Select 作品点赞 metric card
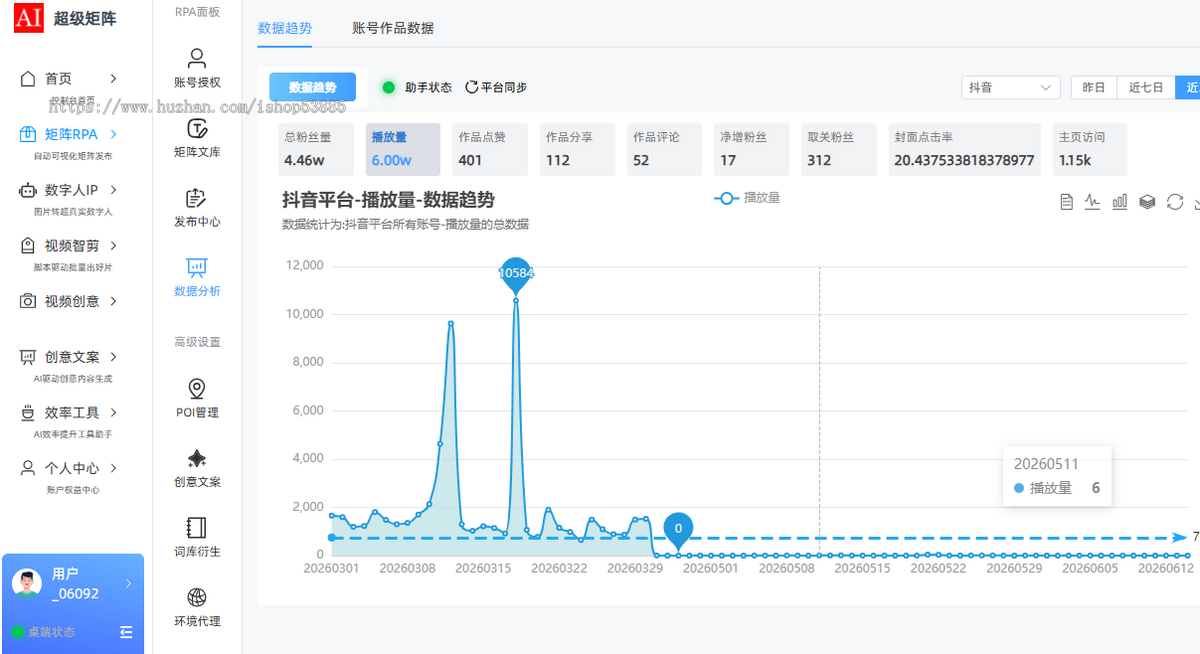Viewport: 1200px width, 654px height. coord(490,149)
